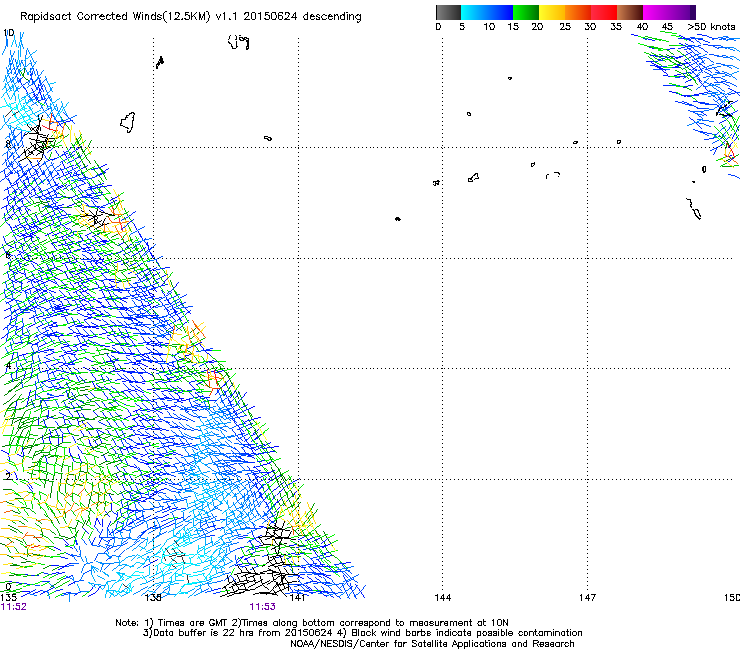The image size is (740, 650).
Task: Click the 147 longitude axis label
Action: [x=588, y=598]
